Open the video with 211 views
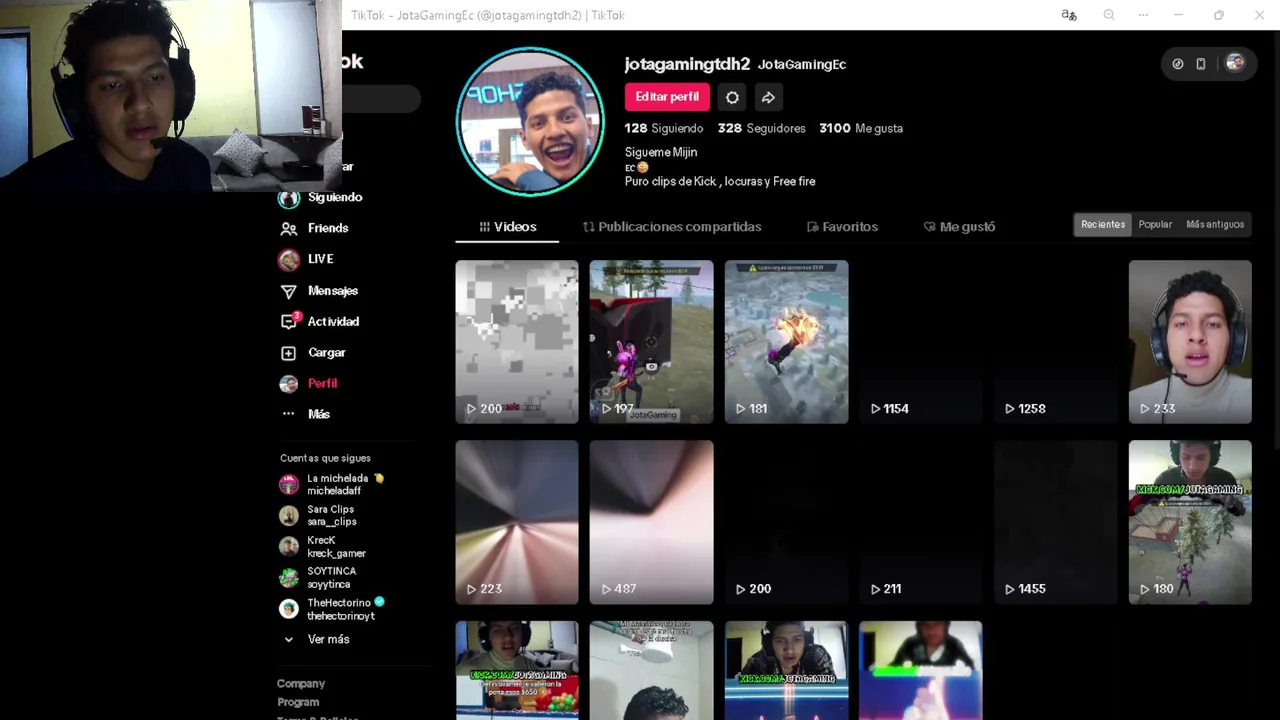 [921, 522]
